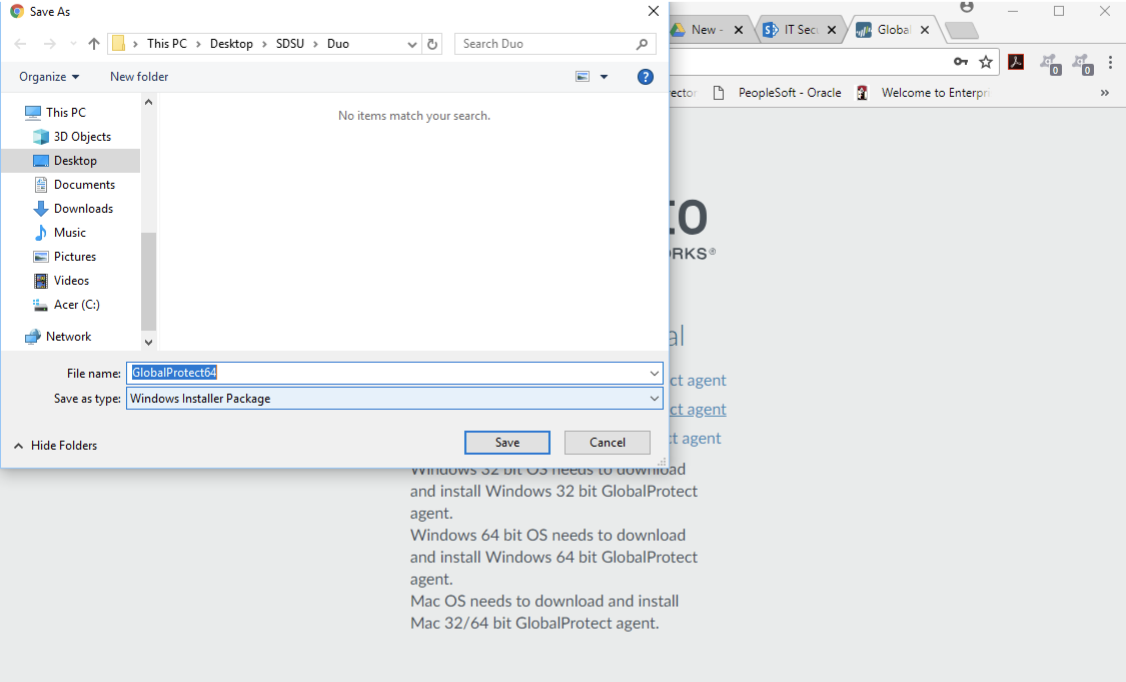The width and height of the screenshot is (1126, 682).
Task: Refresh the Duo folder view
Action: (x=432, y=44)
